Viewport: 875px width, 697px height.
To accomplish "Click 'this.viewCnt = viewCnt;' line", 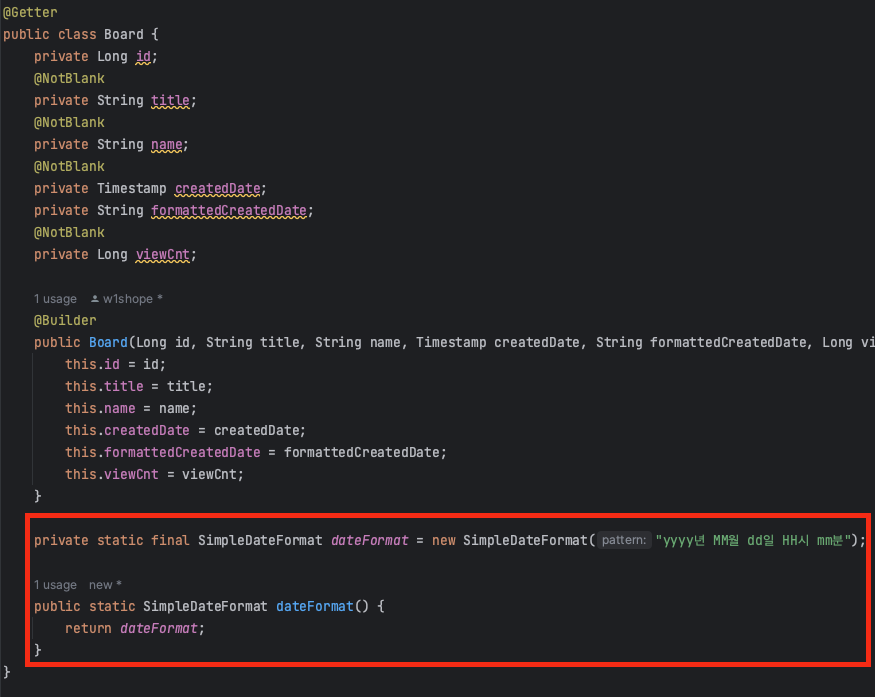I will [155, 474].
